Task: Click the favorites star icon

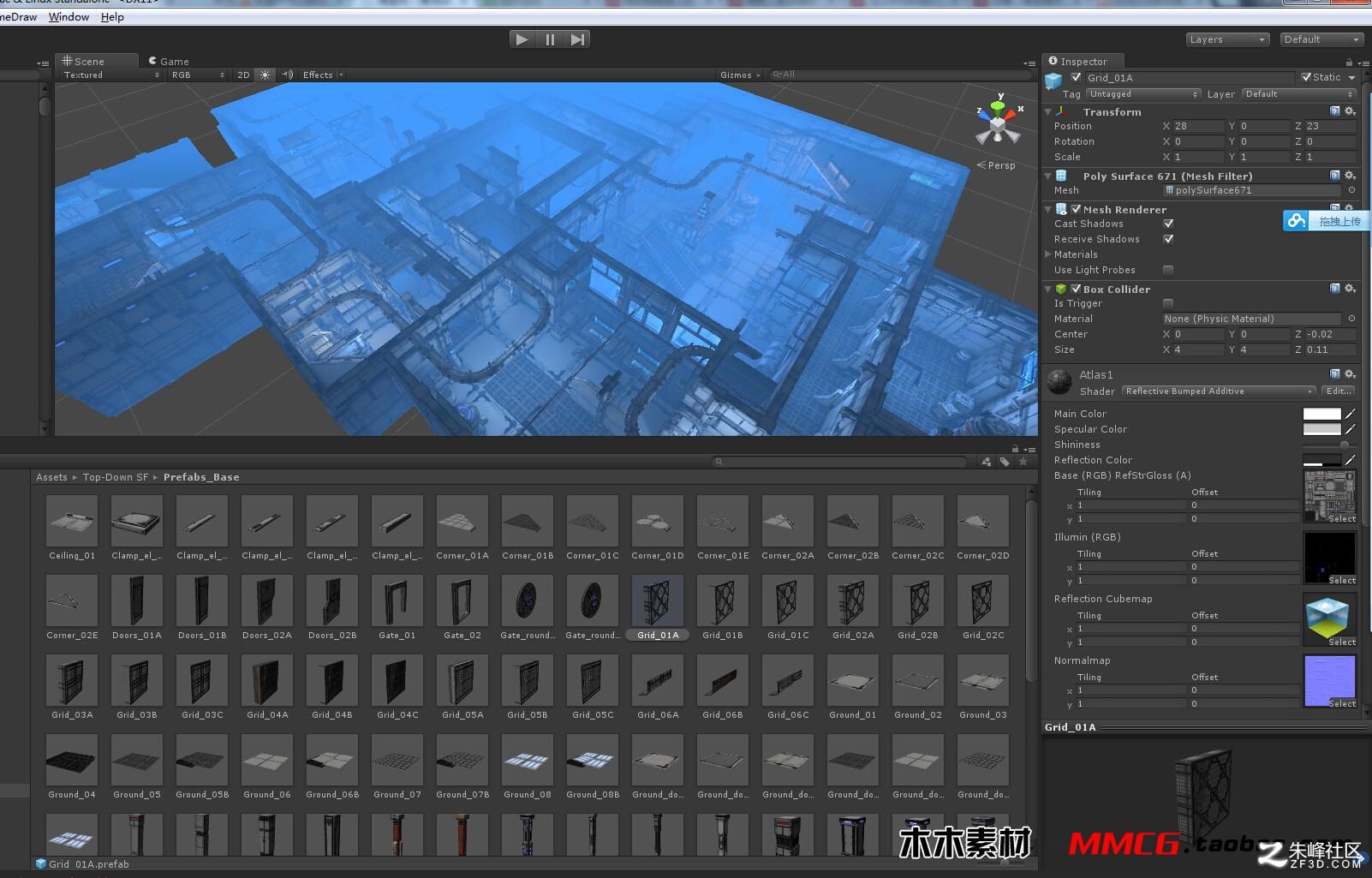Action: coord(1023,462)
